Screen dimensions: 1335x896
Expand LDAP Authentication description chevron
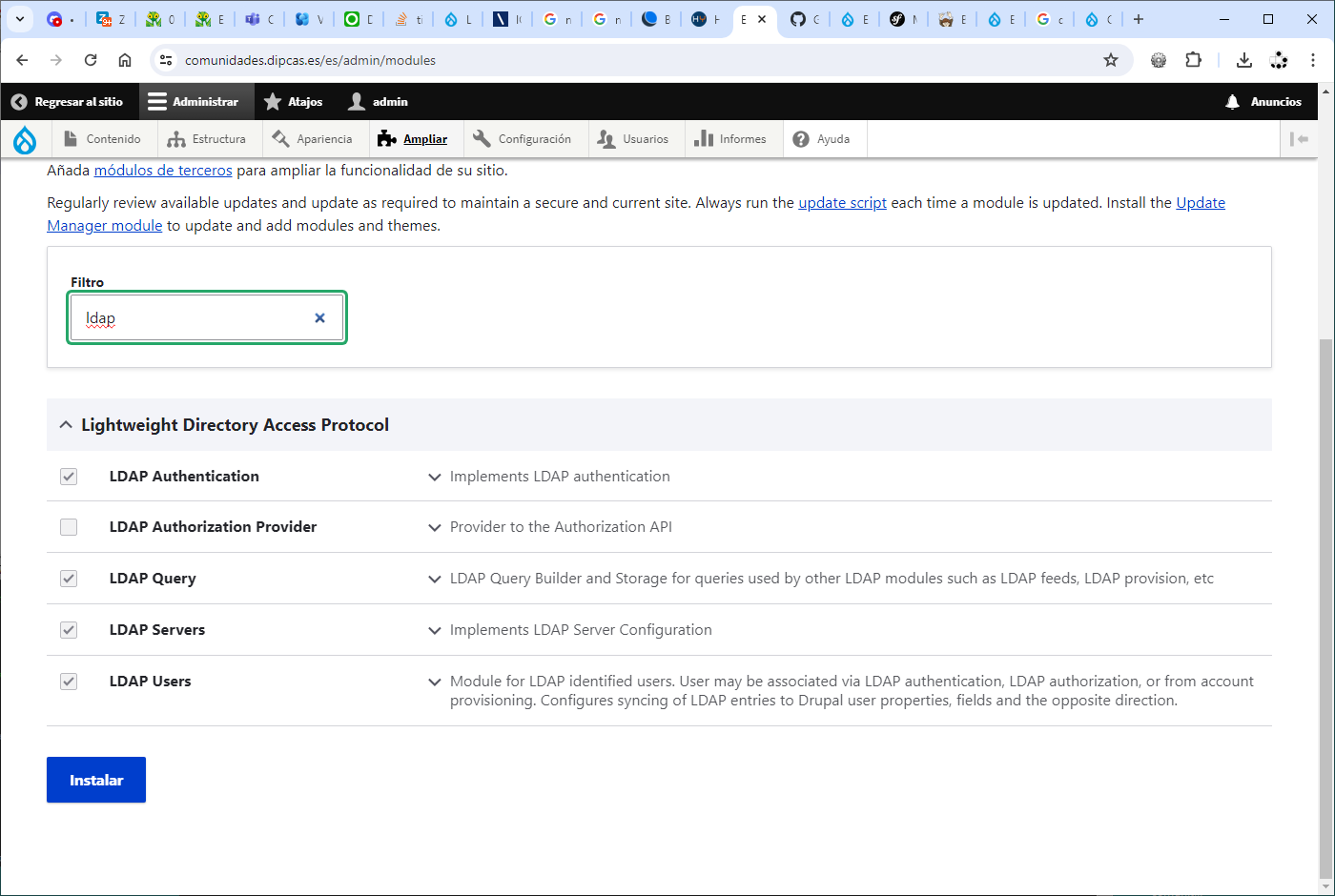tap(435, 477)
